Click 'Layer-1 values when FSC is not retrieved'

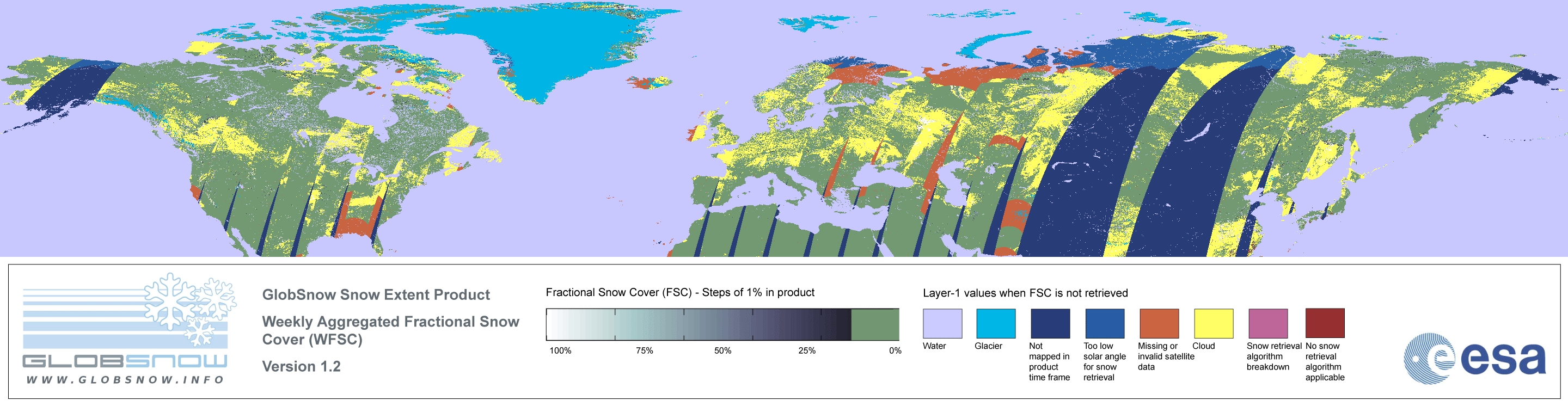pyautogui.click(x=1025, y=293)
